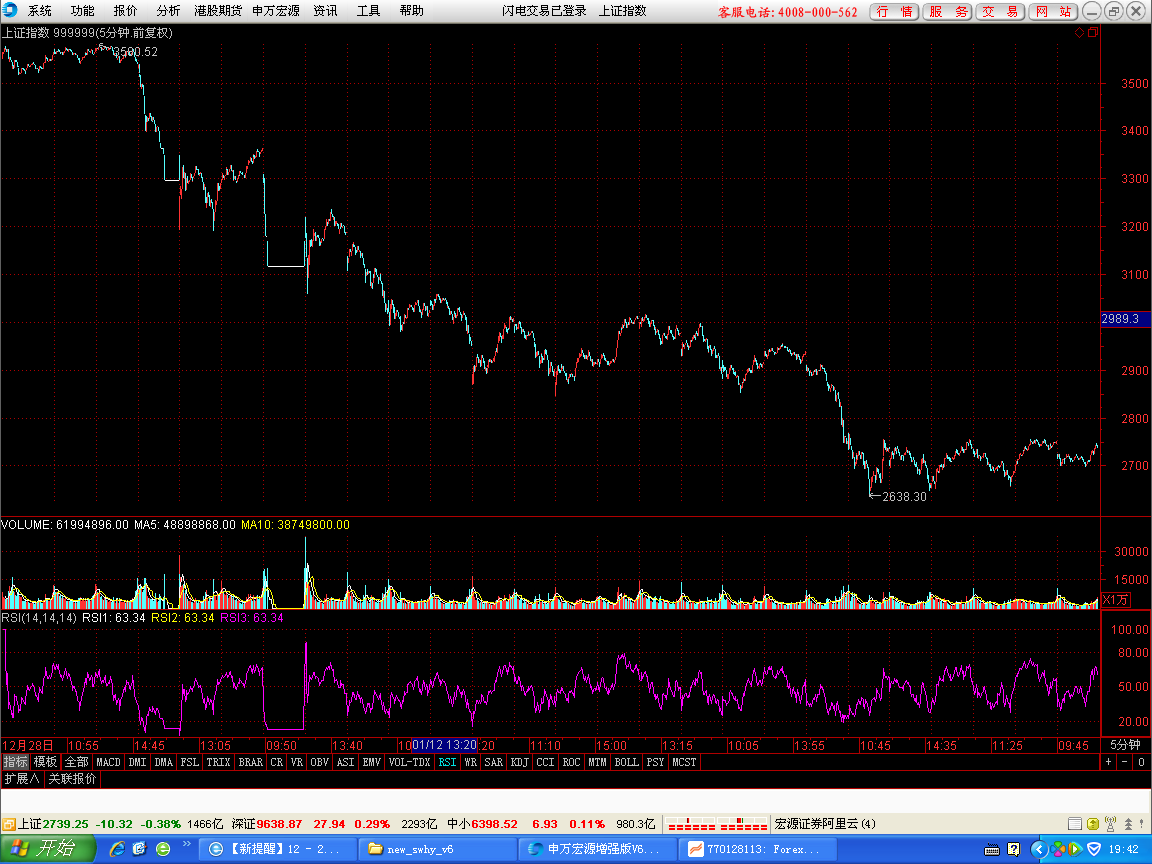
Task: Expand the 扩展 panel
Action: coord(22,778)
